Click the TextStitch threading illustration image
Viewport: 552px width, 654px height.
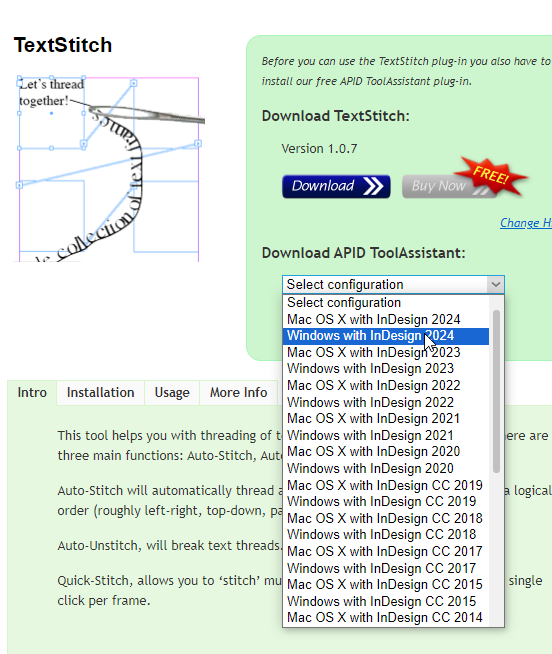pyautogui.click(x=109, y=169)
